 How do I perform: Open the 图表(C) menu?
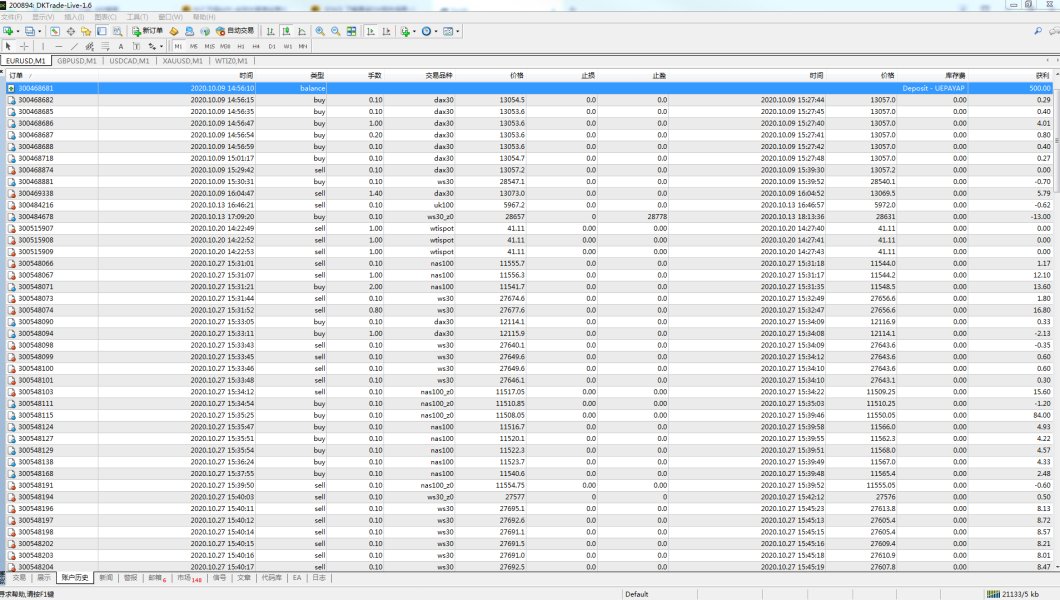pos(104,17)
